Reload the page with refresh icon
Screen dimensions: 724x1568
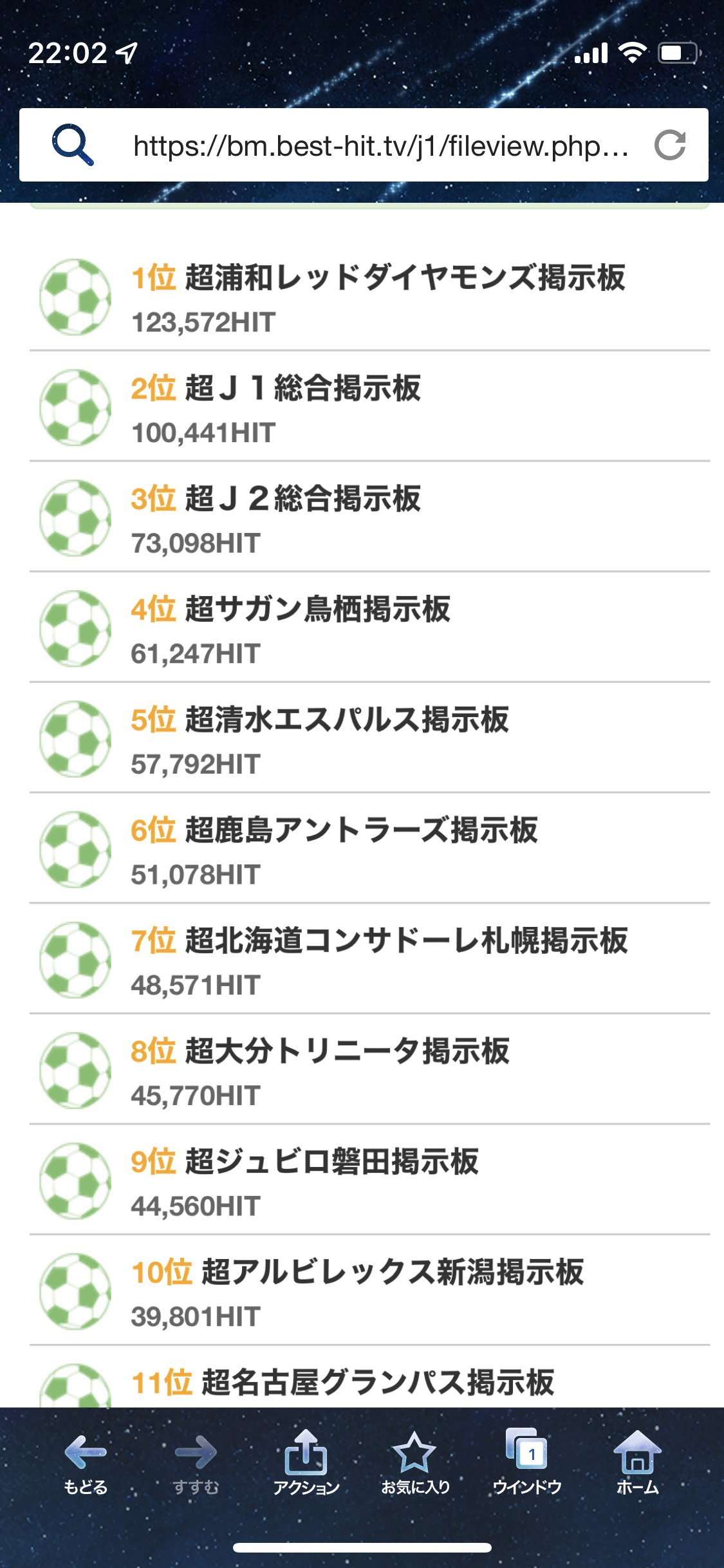(669, 145)
